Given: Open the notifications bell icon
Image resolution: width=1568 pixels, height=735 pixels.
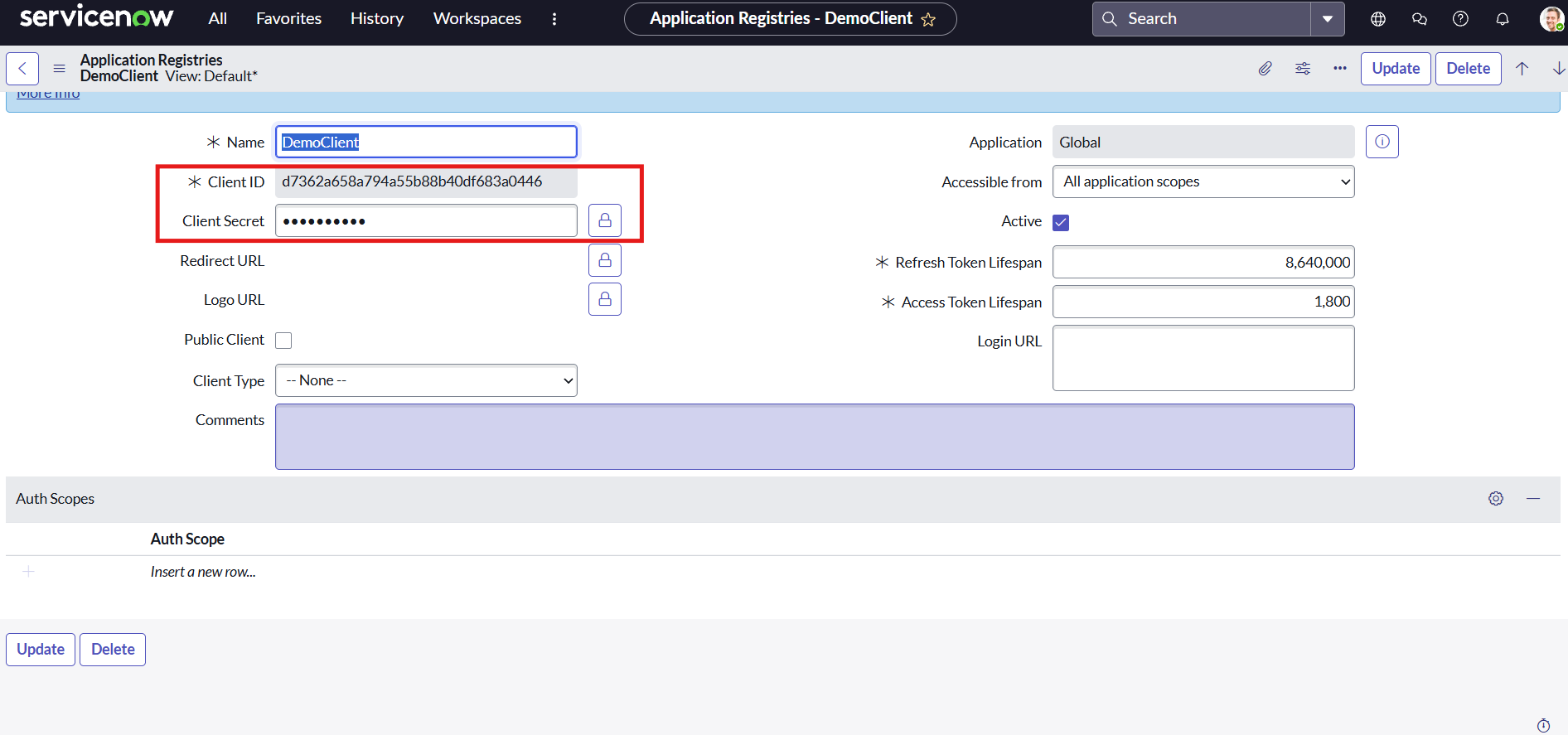Looking at the screenshot, I should click(1502, 19).
